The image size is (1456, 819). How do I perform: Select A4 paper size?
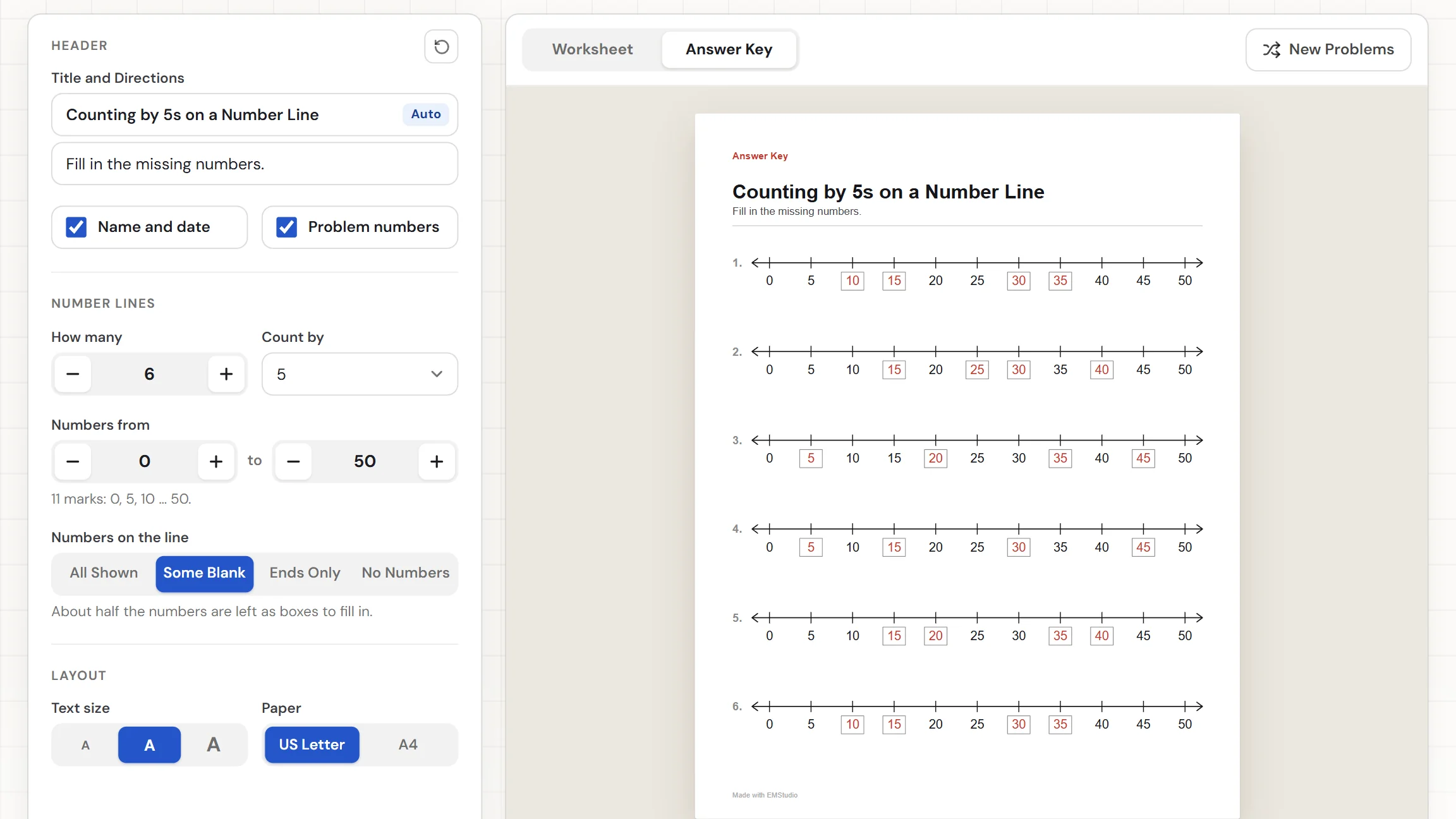[x=408, y=745]
